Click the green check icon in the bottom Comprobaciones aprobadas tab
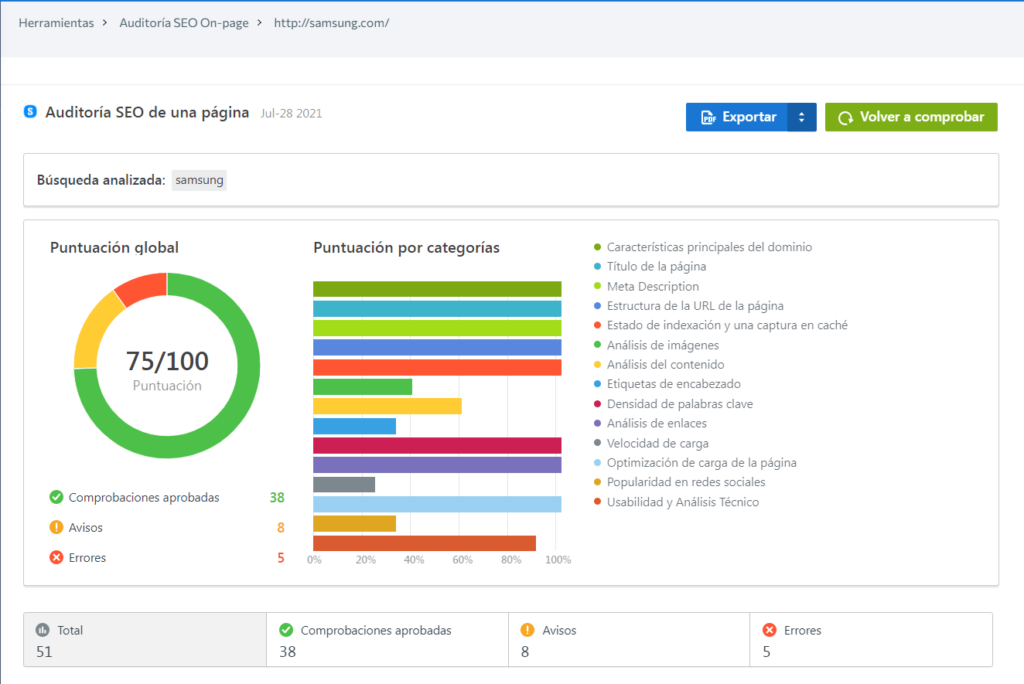Image resolution: width=1024 pixels, height=684 pixels. point(286,630)
